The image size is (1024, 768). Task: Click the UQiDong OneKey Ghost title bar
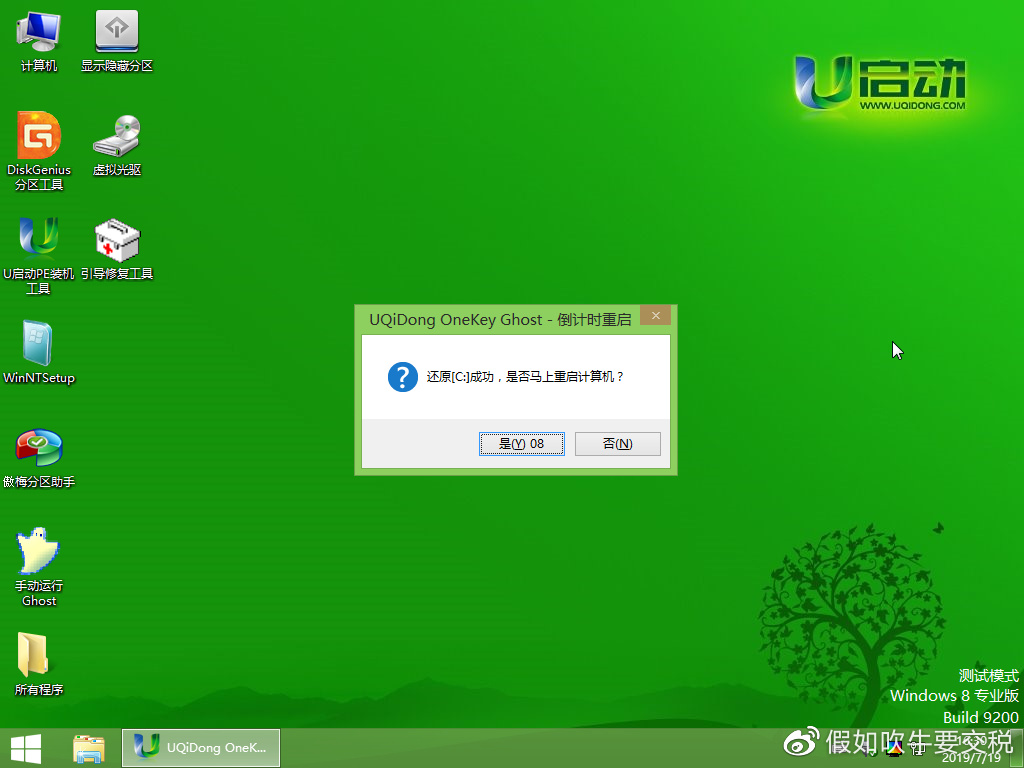pos(500,319)
